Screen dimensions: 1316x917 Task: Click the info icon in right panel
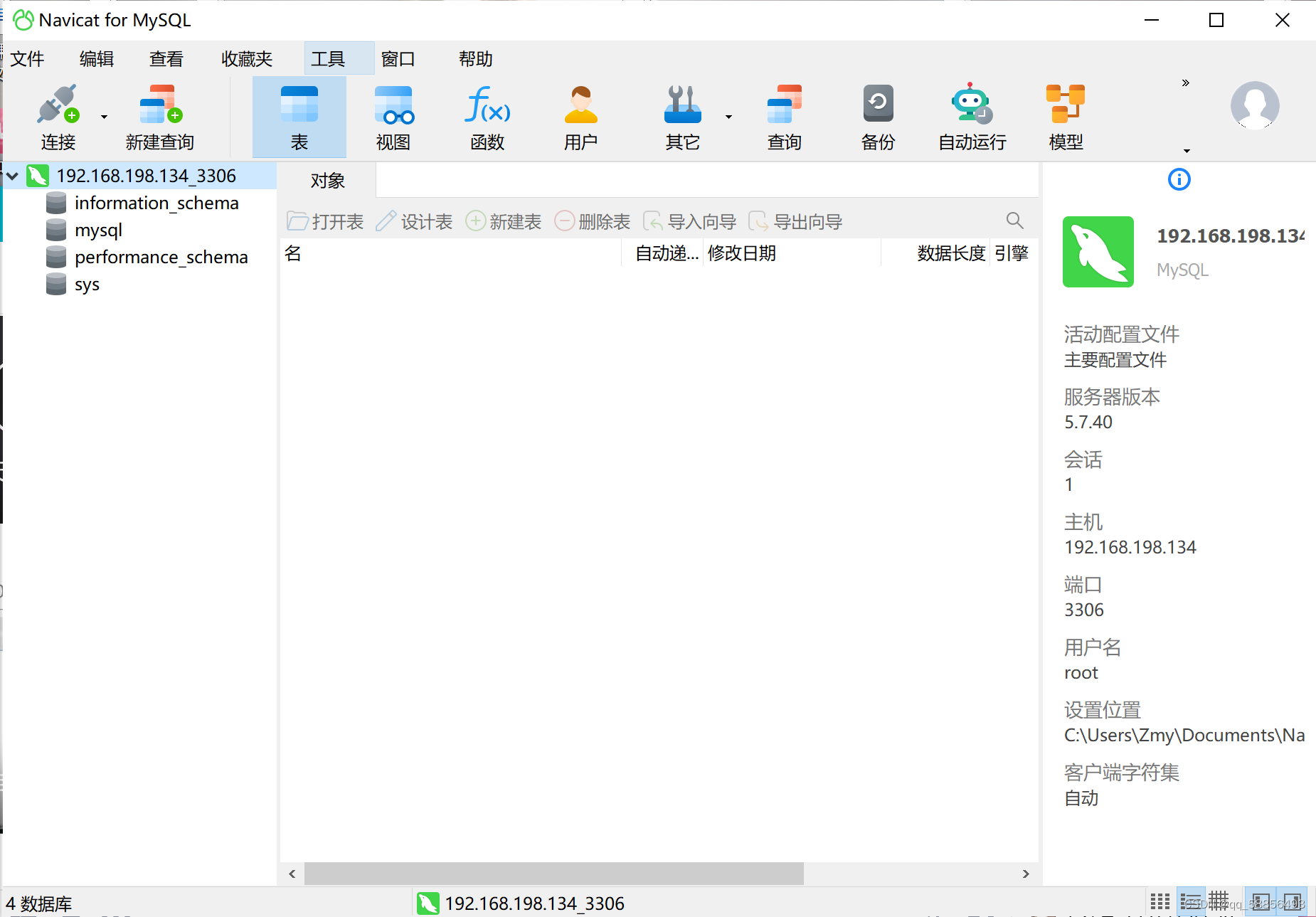pos(1179,179)
